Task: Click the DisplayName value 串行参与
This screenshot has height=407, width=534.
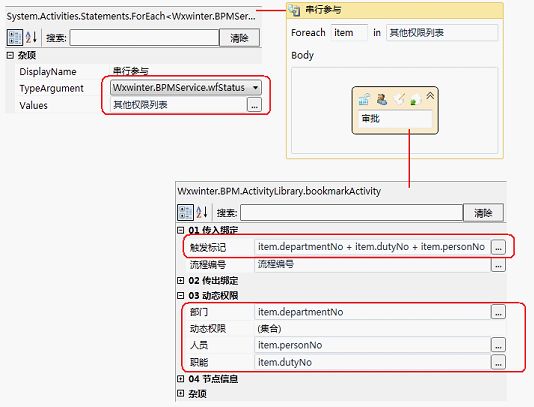Action: 130,71
